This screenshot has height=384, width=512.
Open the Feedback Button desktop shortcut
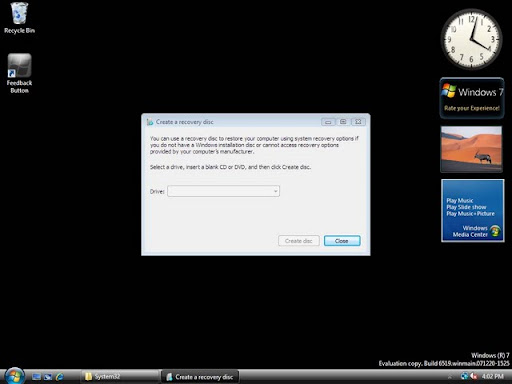tap(19, 73)
